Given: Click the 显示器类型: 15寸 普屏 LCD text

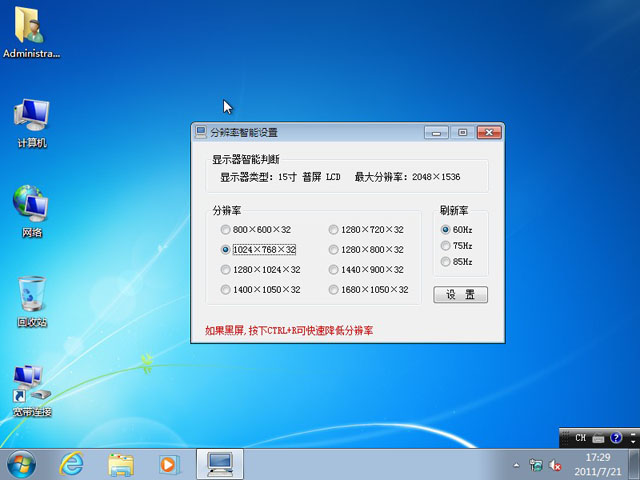Looking at the screenshot, I should [280, 177].
